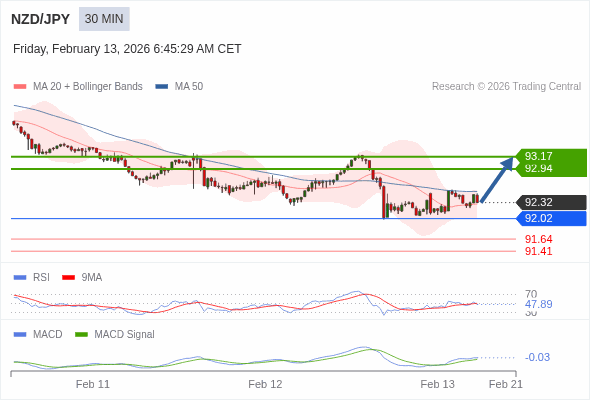Click the Trading Central research credit
The width and height of the screenshot is (590, 400).
click(x=506, y=87)
